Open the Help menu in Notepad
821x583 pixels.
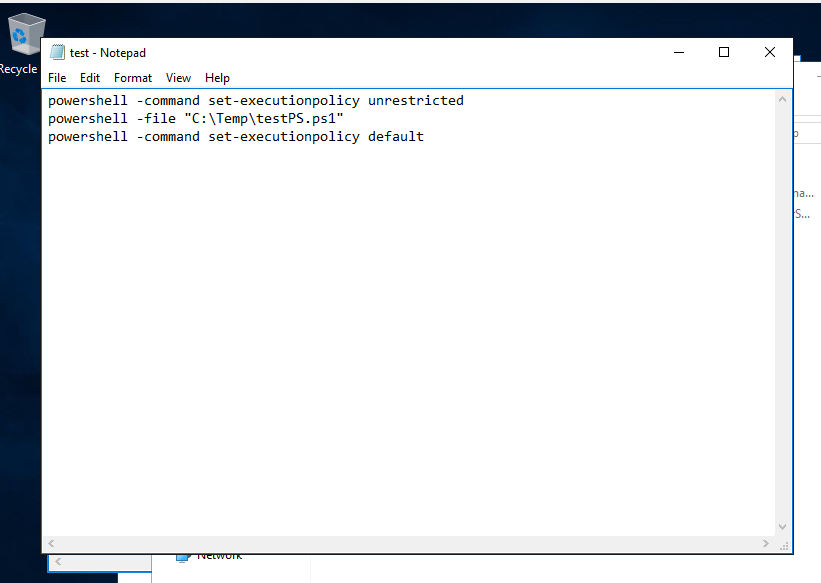coord(217,78)
